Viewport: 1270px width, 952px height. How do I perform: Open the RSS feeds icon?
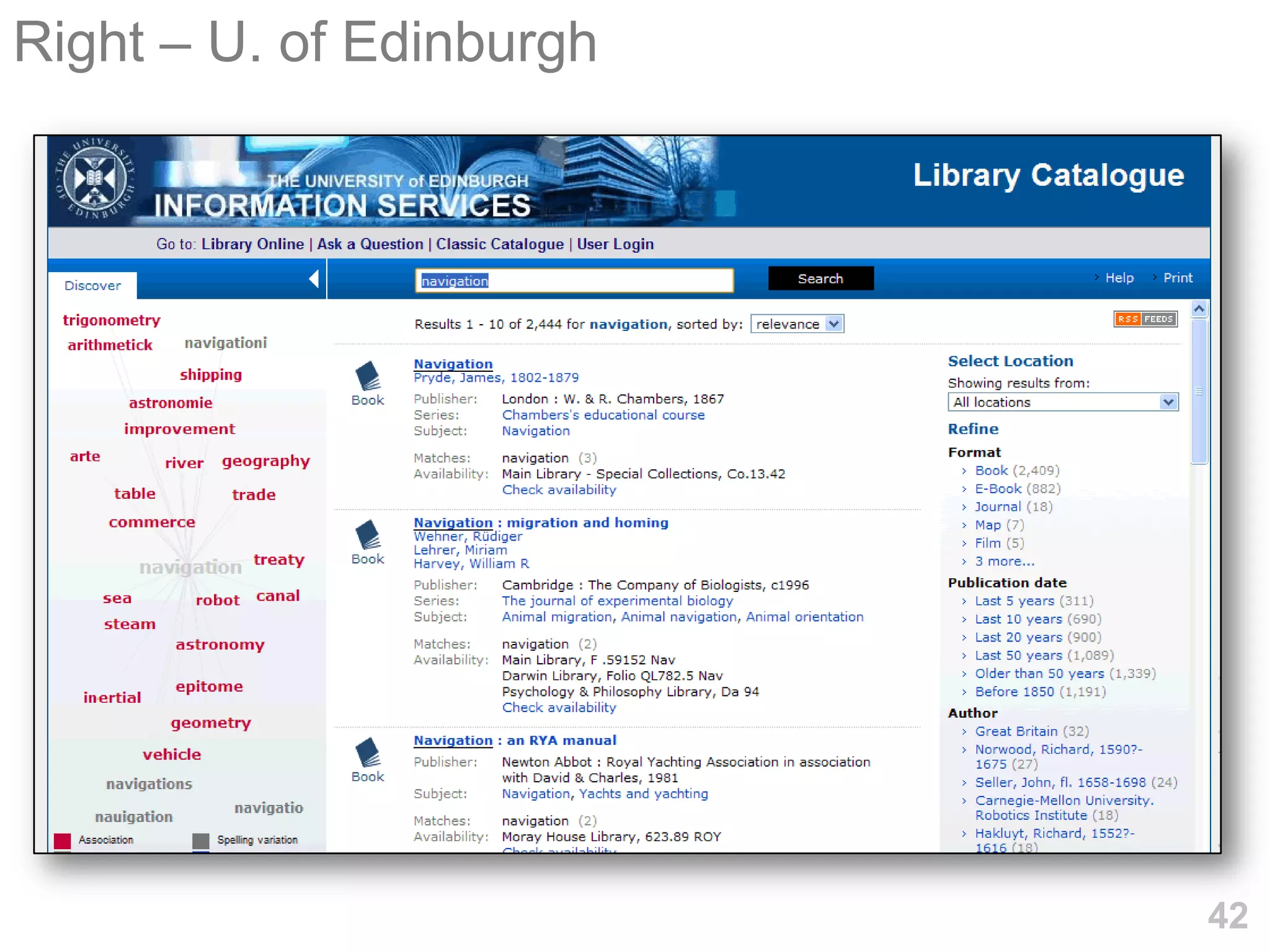(x=1145, y=319)
